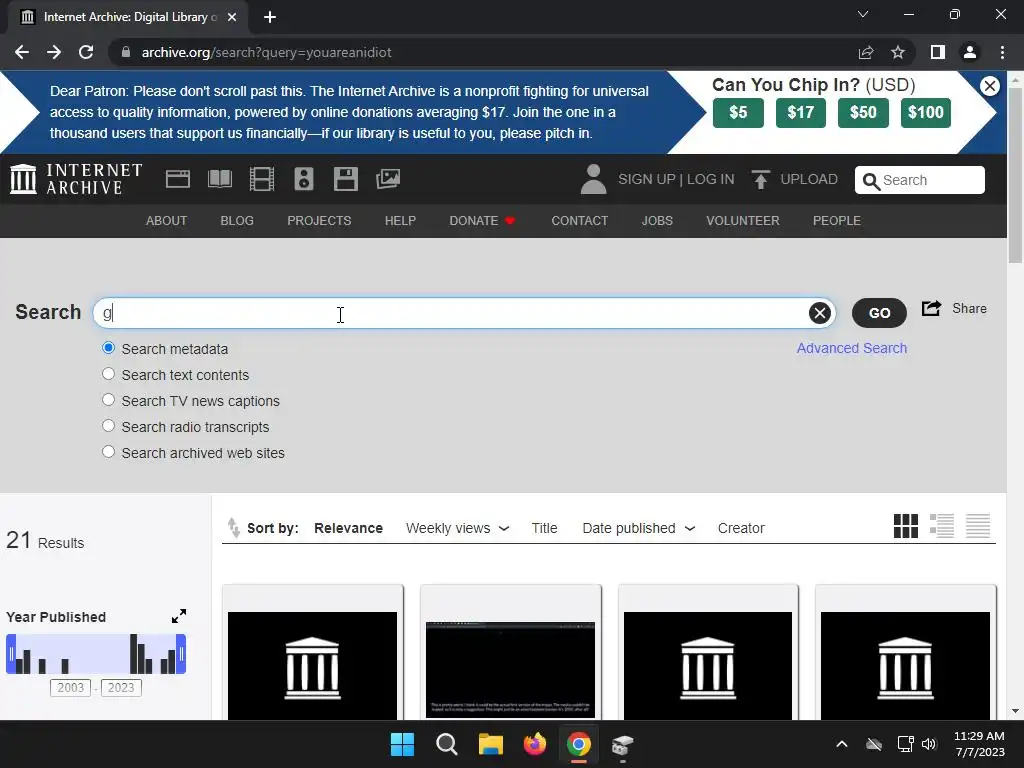
Task: Click the user avatar icon
Action: (593, 179)
